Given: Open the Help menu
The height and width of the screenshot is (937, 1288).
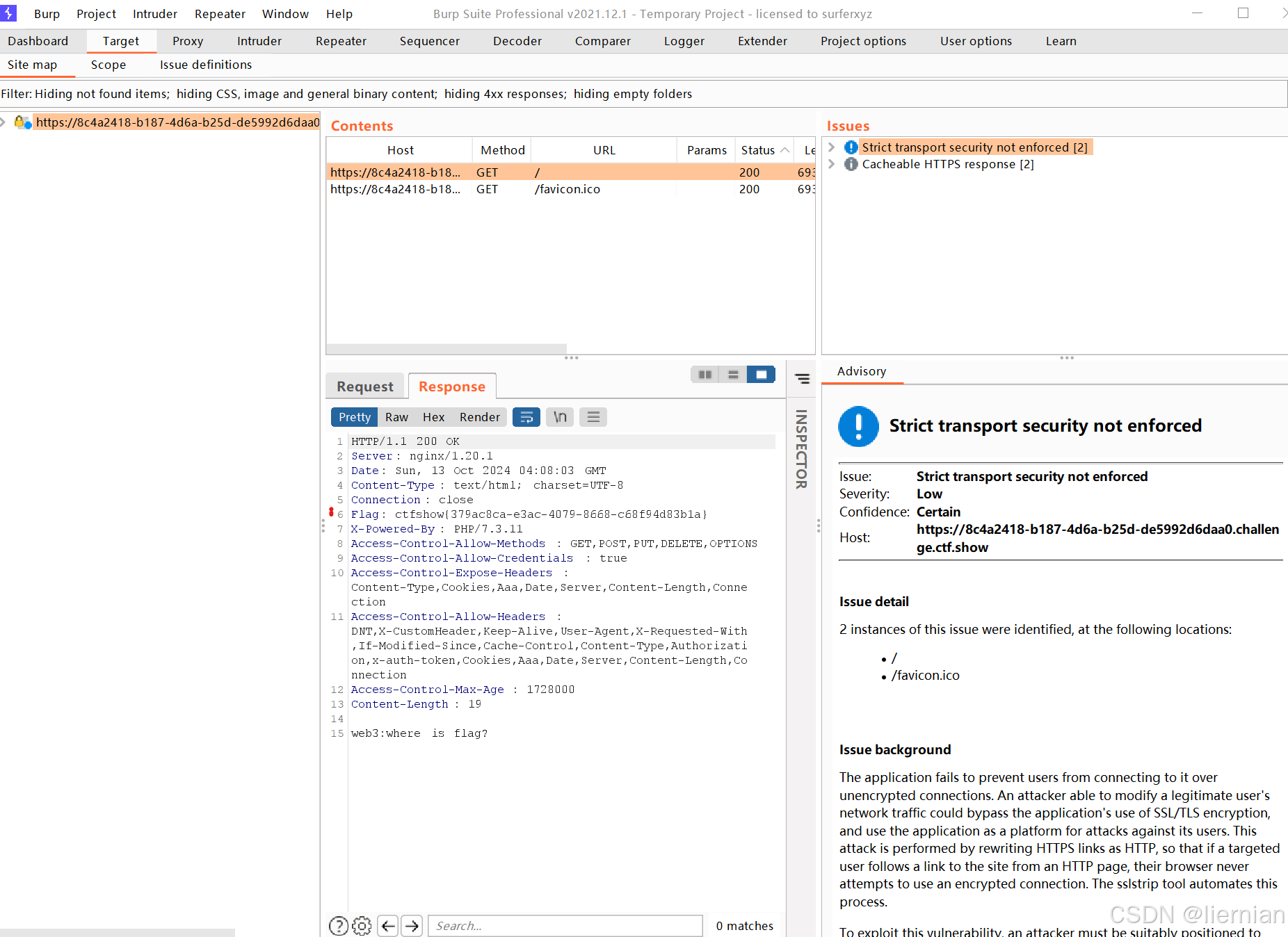Looking at the screenshot, I should coord(339,14).
